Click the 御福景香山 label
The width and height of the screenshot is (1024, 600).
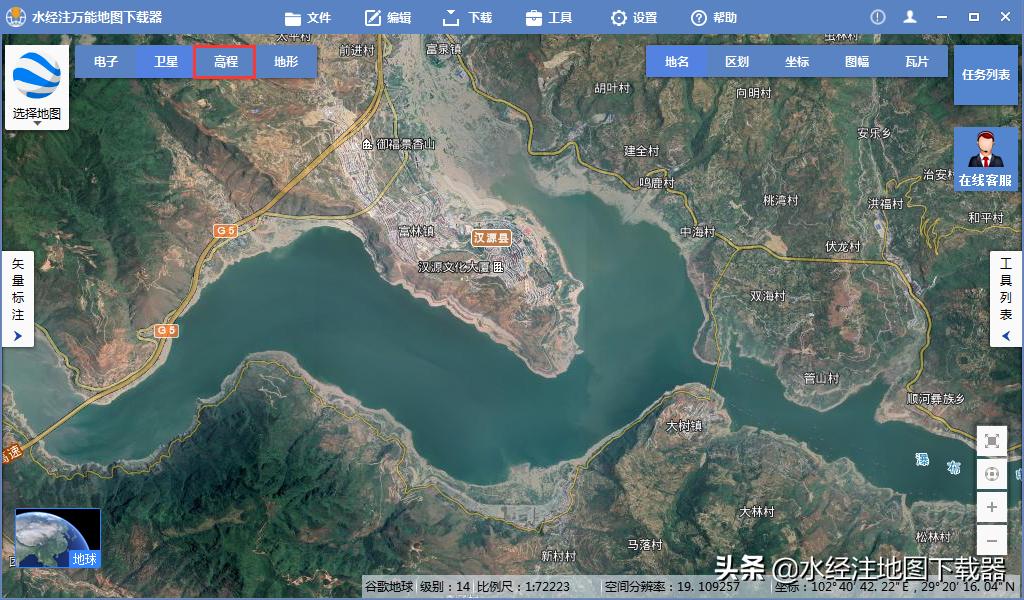click(405, 144)
